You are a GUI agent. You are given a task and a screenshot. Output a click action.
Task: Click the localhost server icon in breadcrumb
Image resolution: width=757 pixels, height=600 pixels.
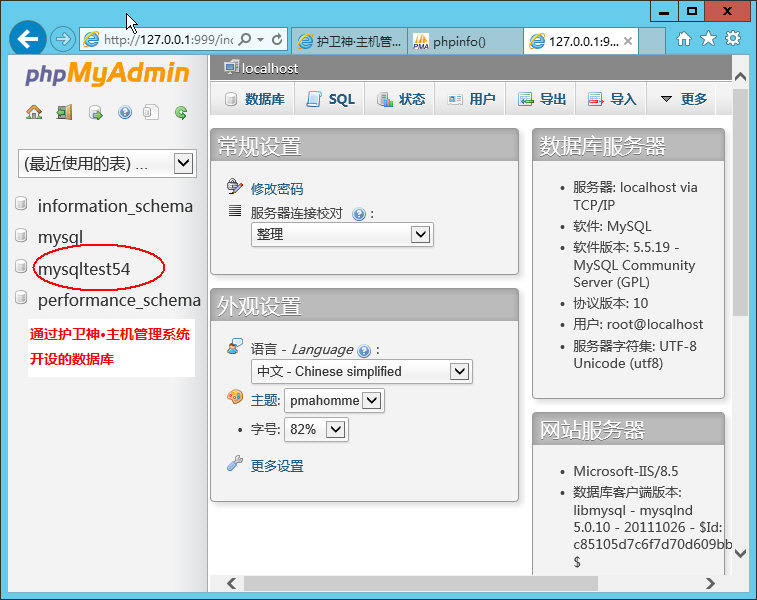231,68
